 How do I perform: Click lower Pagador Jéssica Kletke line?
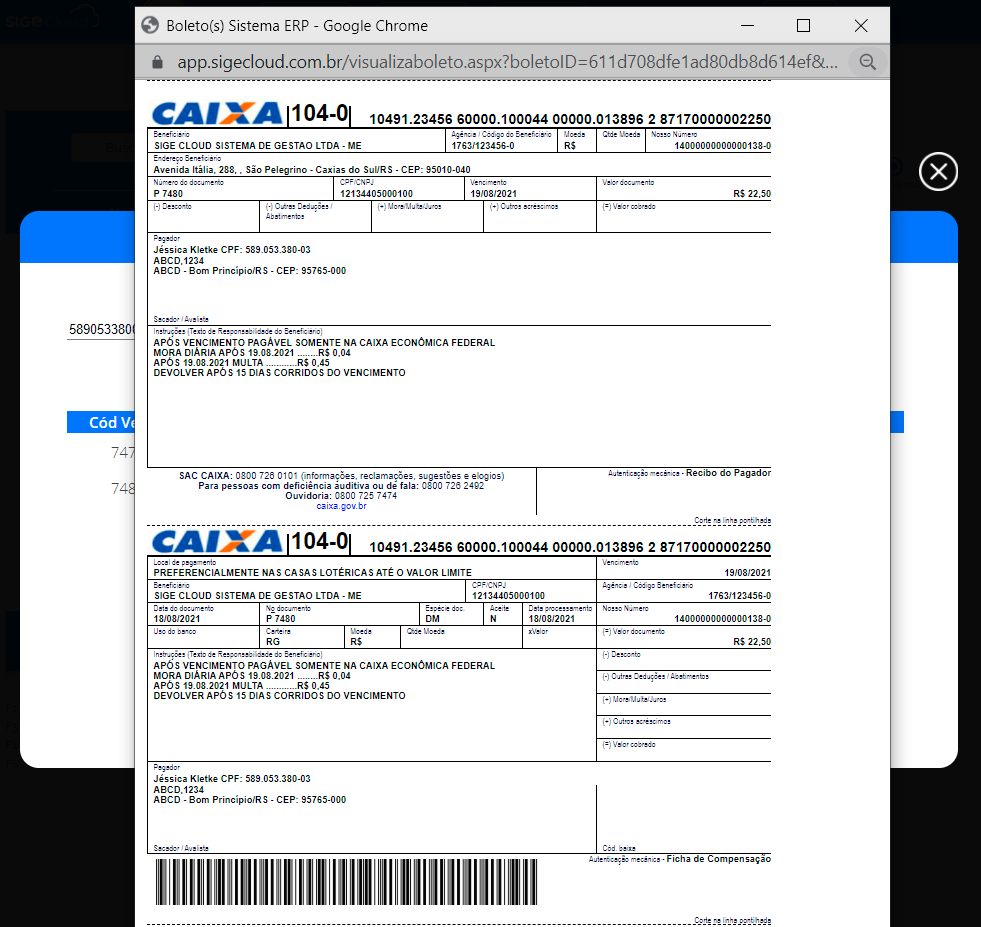click(x=232, y=779)
